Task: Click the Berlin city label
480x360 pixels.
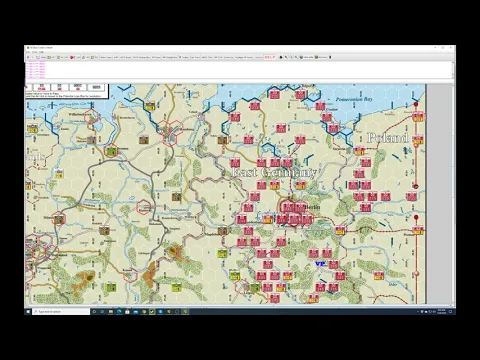Action: click(313, 207)
